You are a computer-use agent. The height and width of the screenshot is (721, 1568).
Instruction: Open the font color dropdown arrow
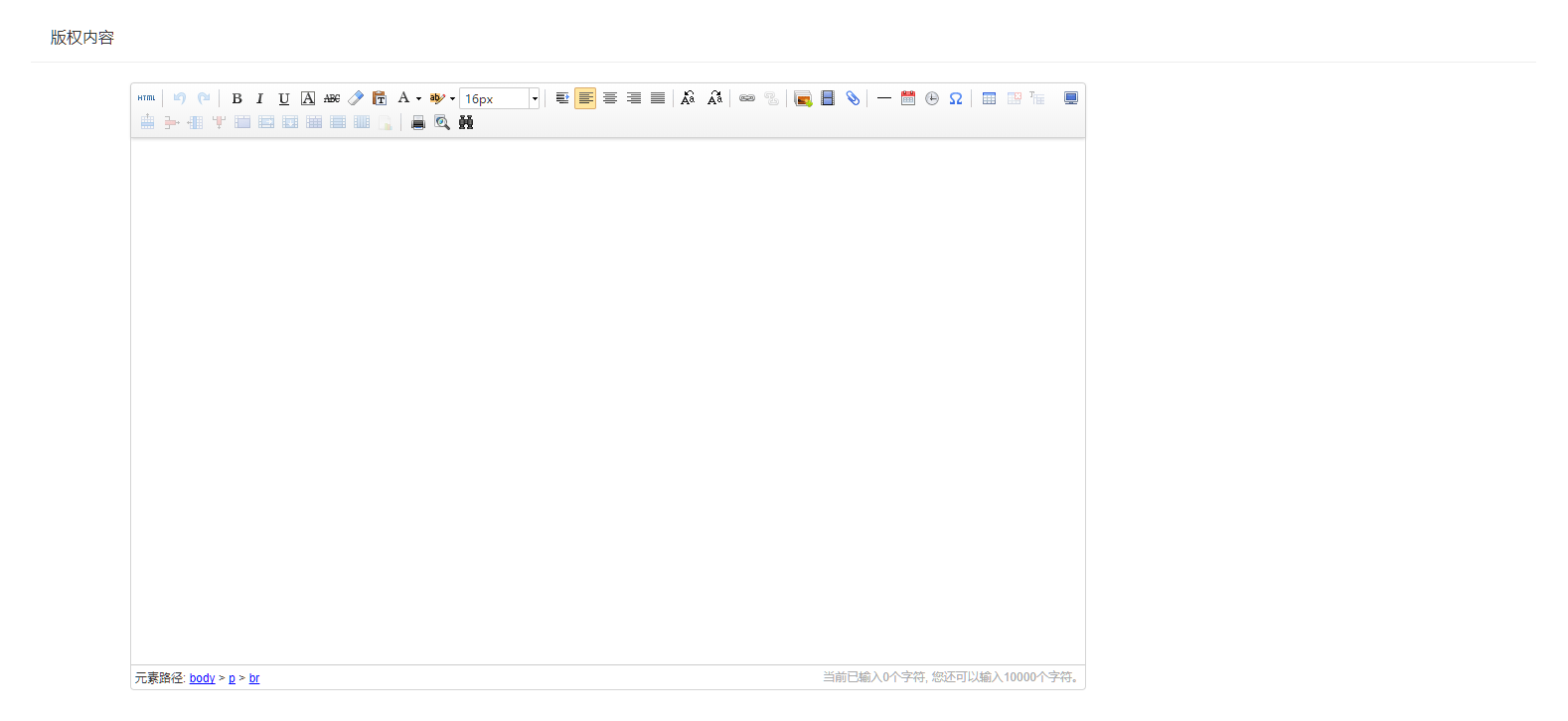[x=419, y=98]
